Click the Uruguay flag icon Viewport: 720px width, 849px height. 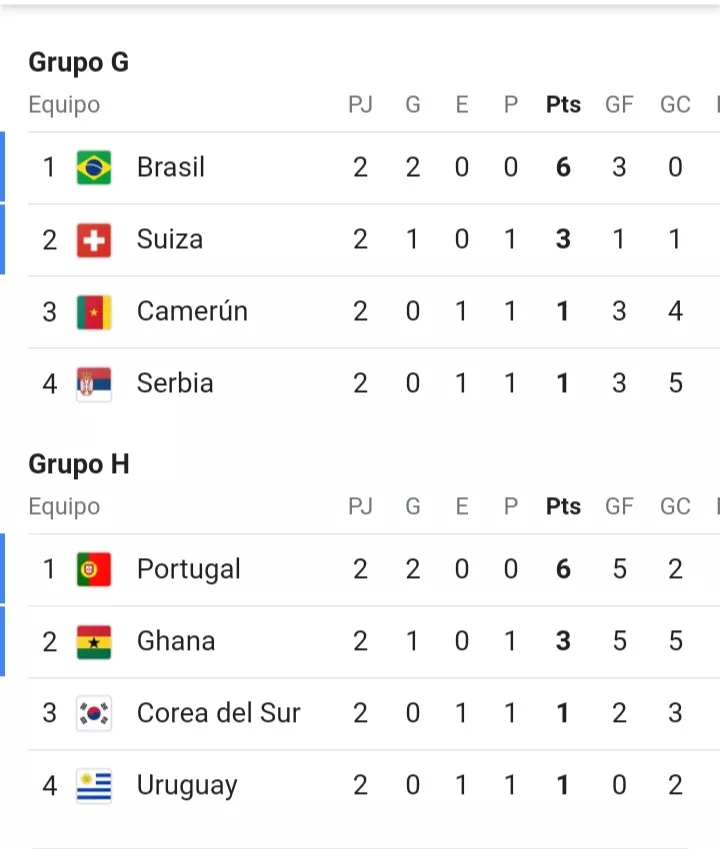(x=94, y=786)
